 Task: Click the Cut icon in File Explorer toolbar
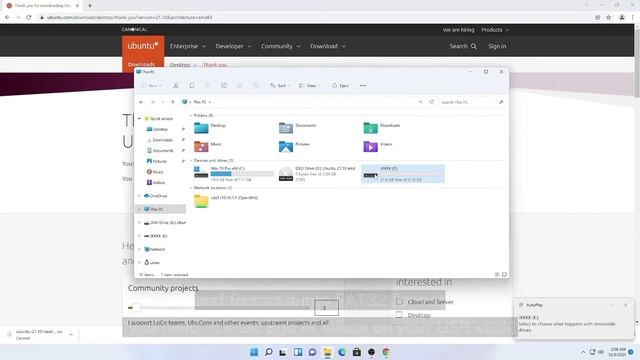tap(176, 86)
